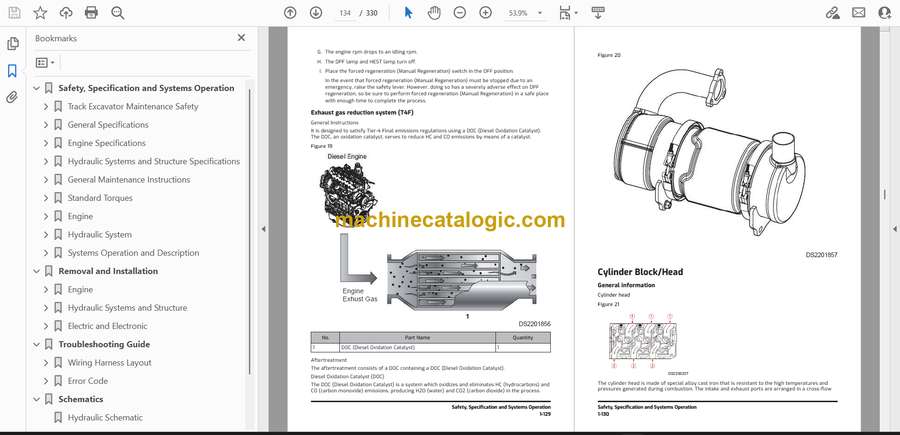
Task: Open Engine bookmark under Removal and Installation
Action: pos(80,290)
